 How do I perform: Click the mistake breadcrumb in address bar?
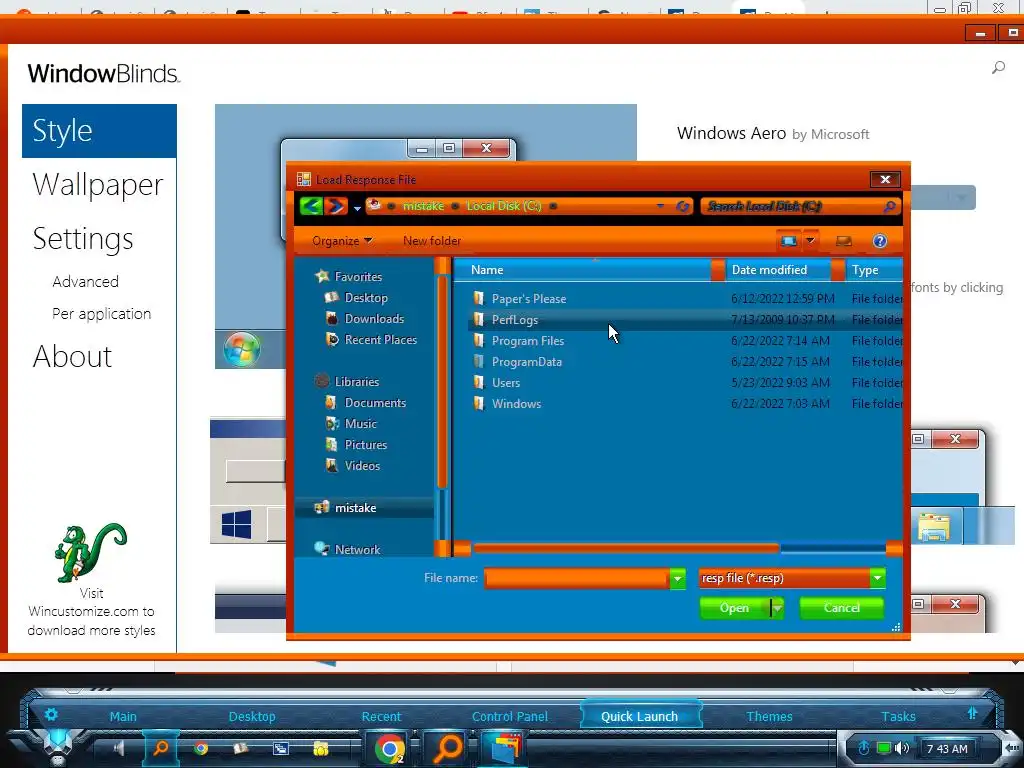(423, 206)
